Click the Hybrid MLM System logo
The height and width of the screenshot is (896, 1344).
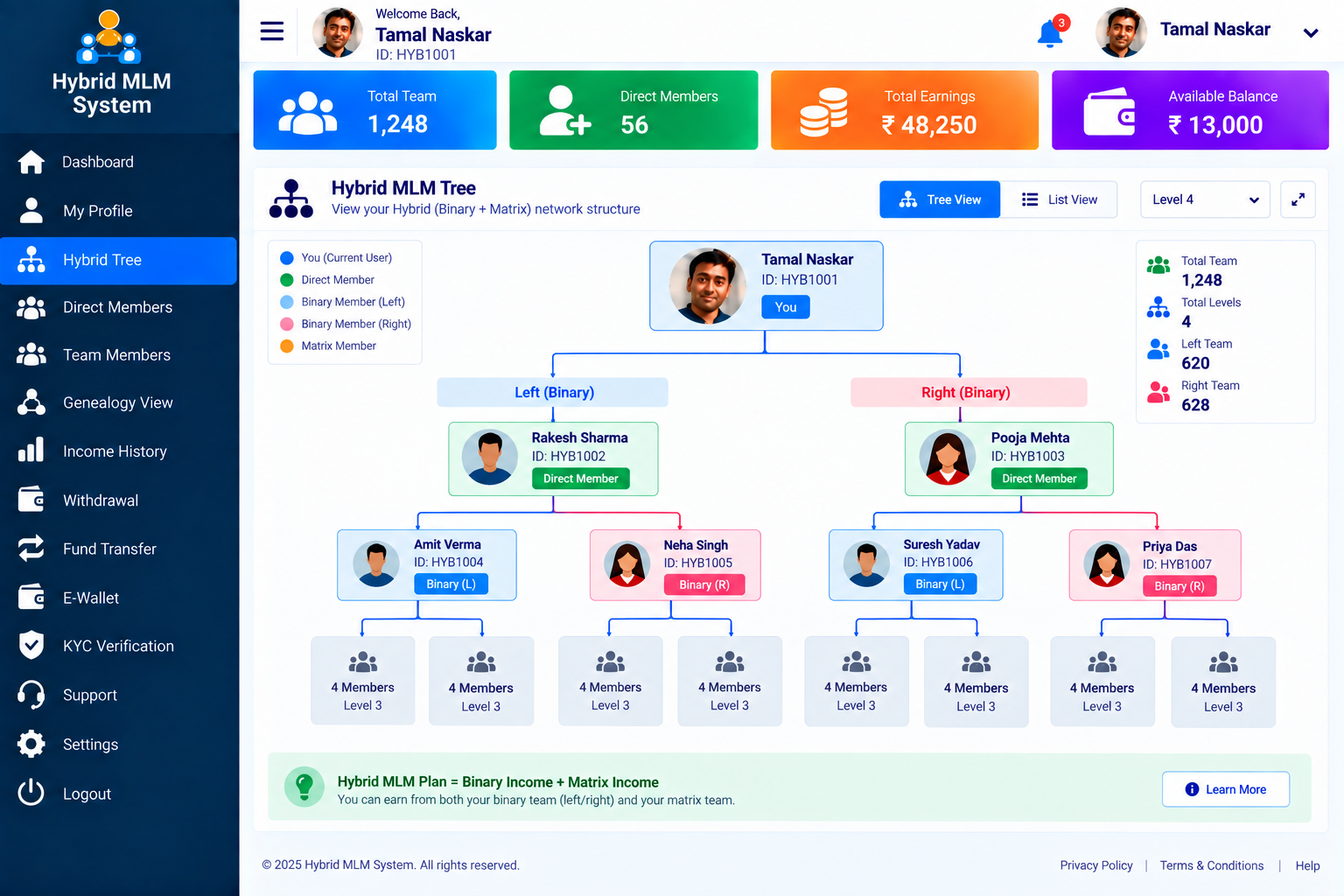tap(109, 62)
